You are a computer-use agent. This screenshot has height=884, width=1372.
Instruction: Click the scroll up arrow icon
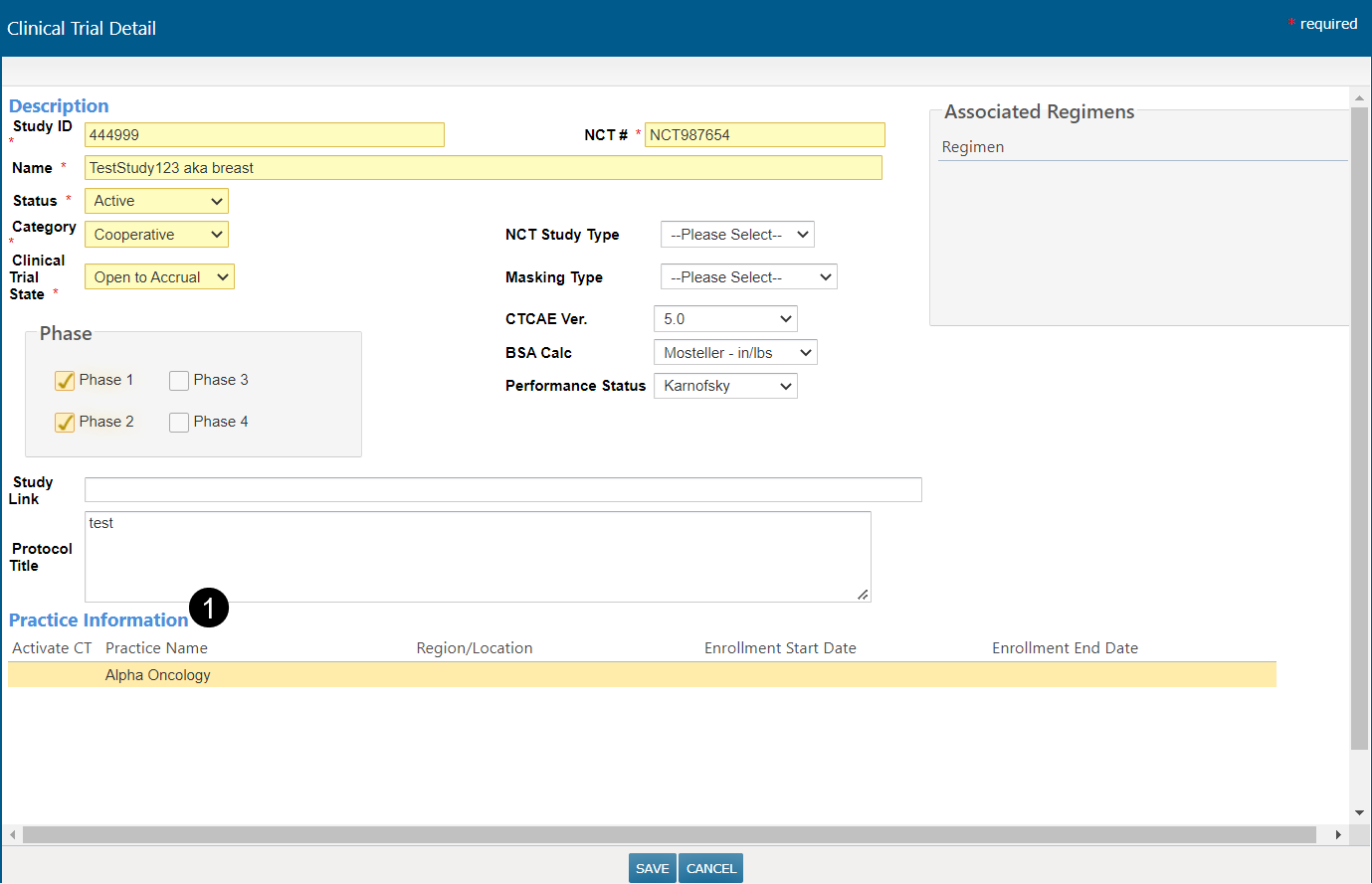[1359, 98]
